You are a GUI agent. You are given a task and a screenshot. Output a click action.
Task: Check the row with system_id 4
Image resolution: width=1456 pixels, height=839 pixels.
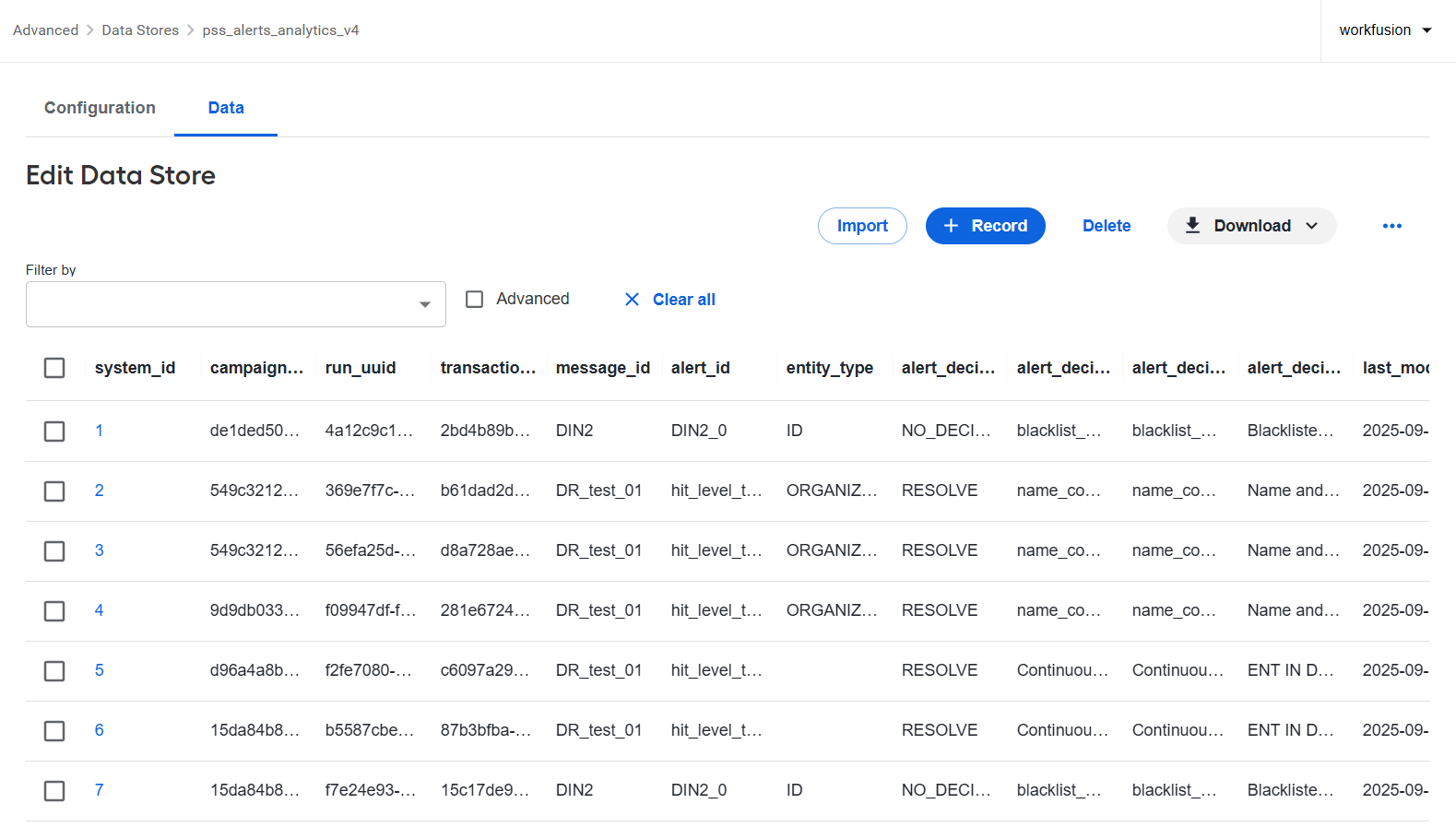[54, 611]
